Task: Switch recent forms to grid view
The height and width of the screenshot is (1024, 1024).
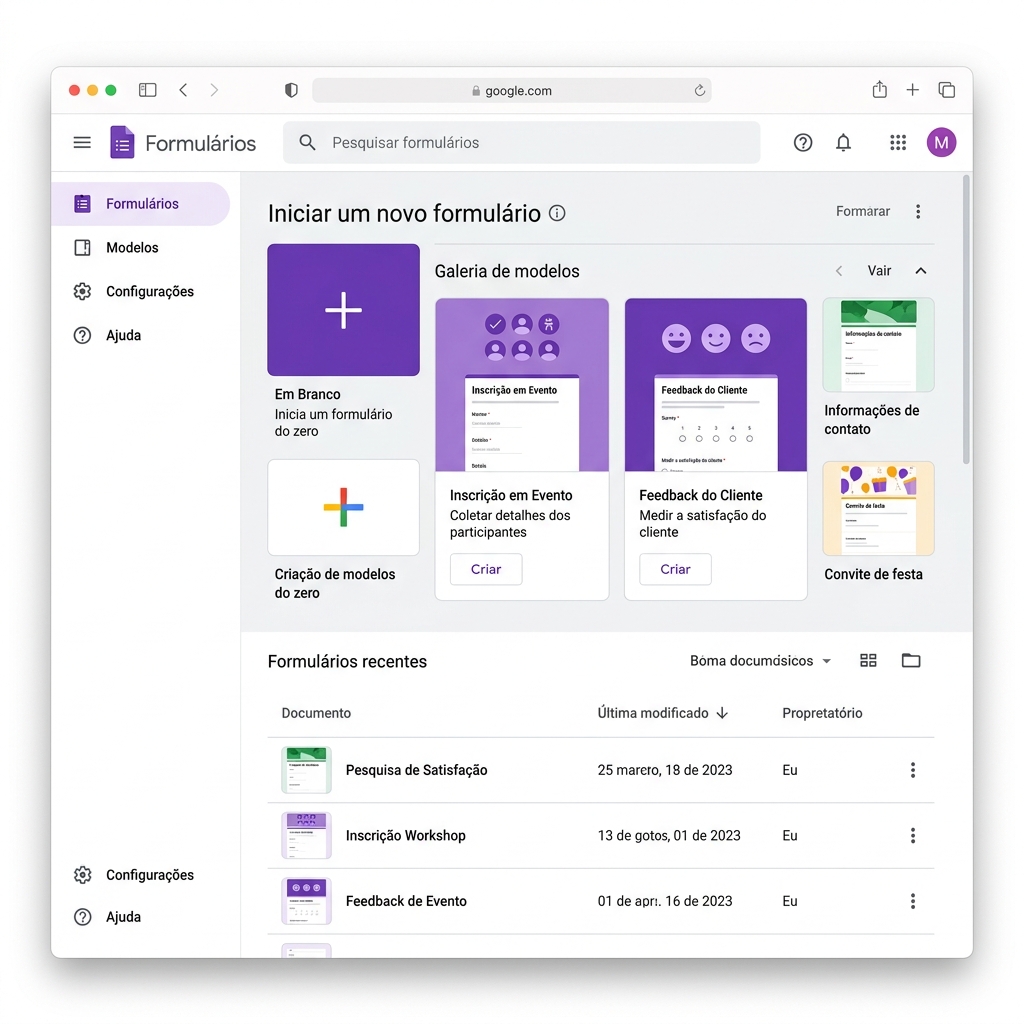Action: 868,660
